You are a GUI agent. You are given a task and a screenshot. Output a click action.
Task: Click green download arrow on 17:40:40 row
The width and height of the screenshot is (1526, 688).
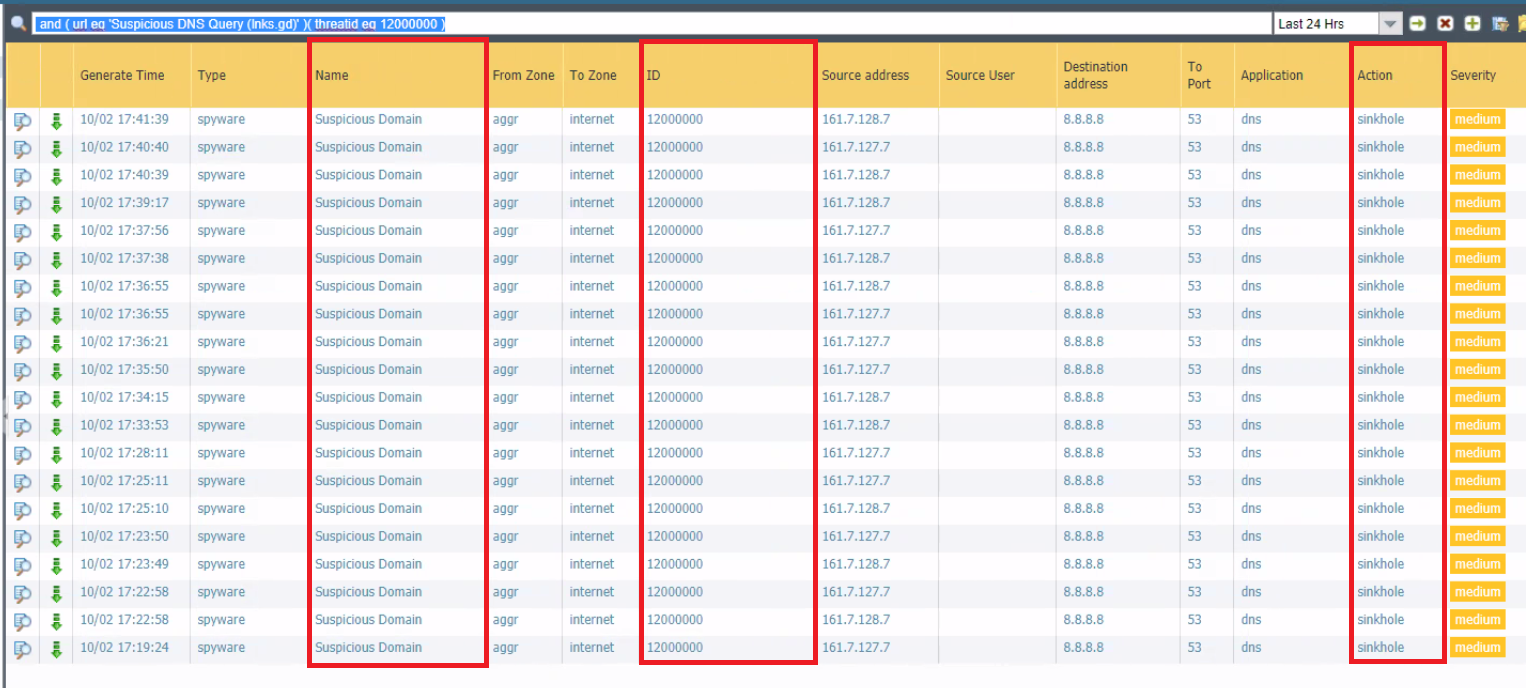pyautogui.click(x=56, y=148)
